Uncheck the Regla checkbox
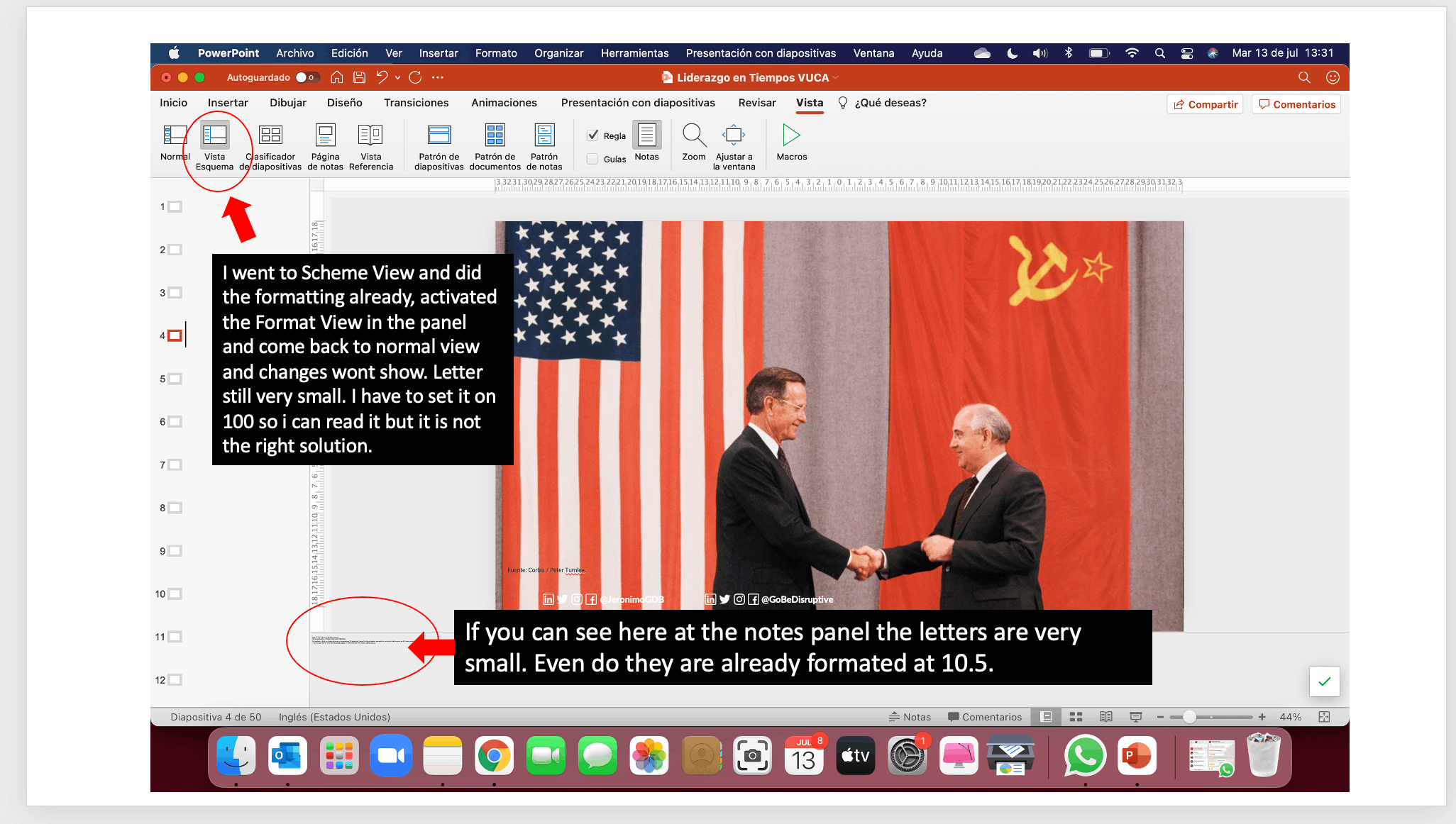 tap(593, 135)
